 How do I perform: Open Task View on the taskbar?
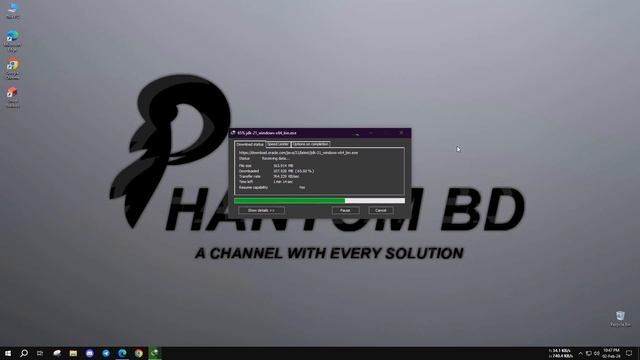click(40, 353)
